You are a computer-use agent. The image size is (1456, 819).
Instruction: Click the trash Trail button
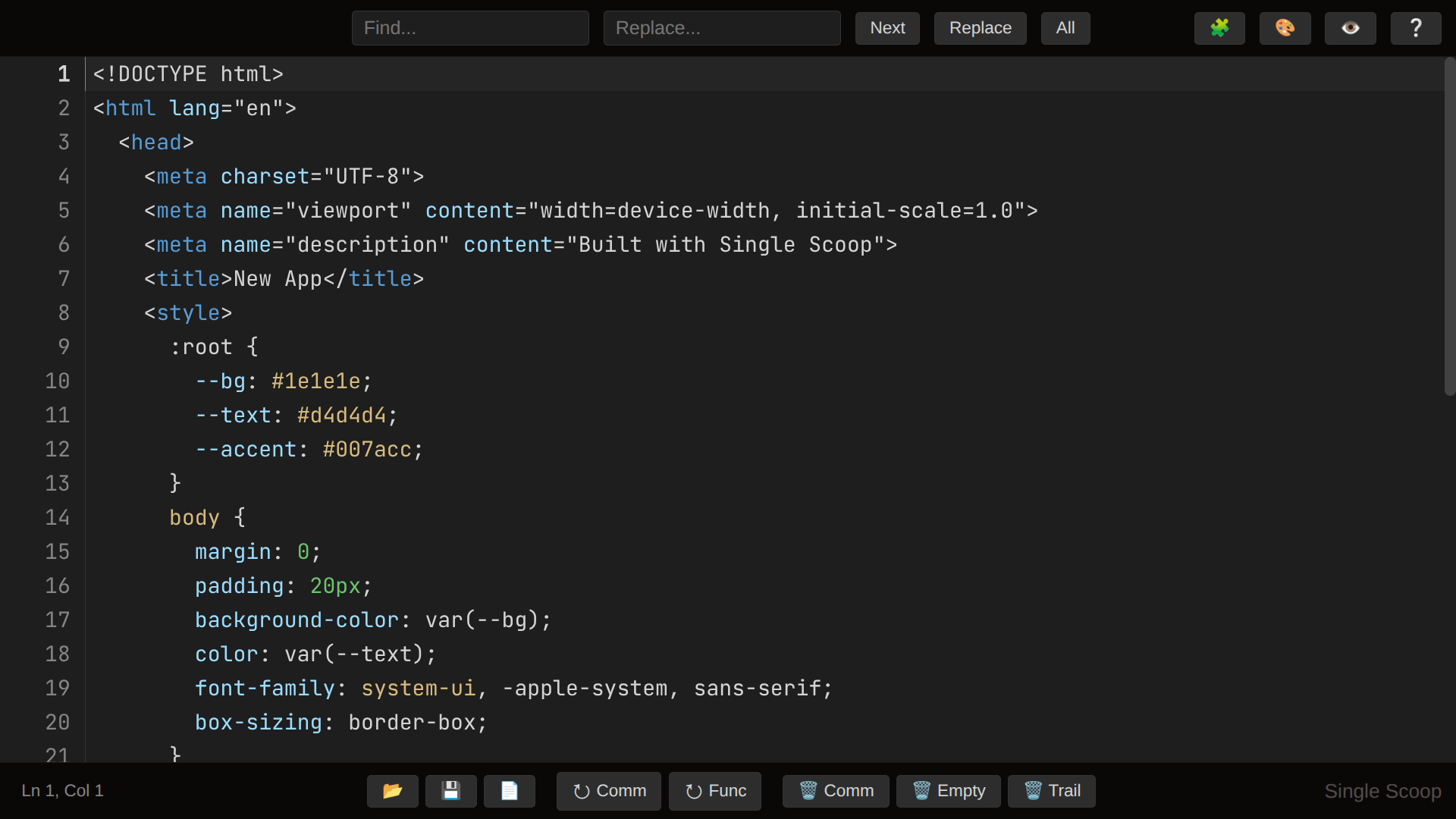coord(1051,791)
